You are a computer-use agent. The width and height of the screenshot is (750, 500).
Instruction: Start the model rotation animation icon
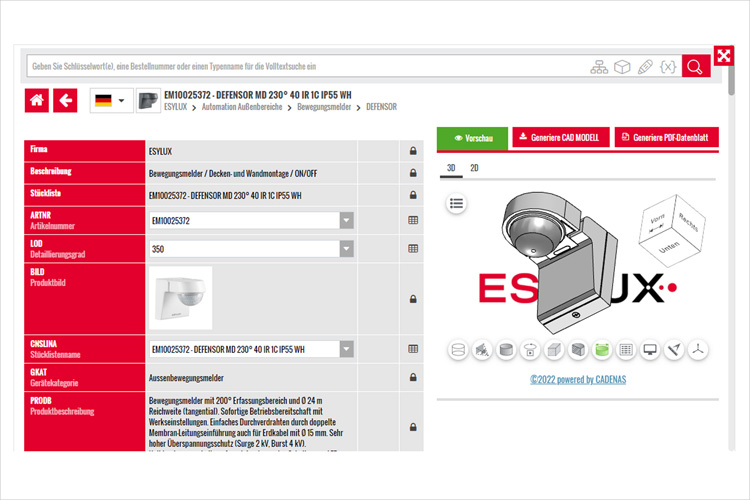tap(530, 350)
